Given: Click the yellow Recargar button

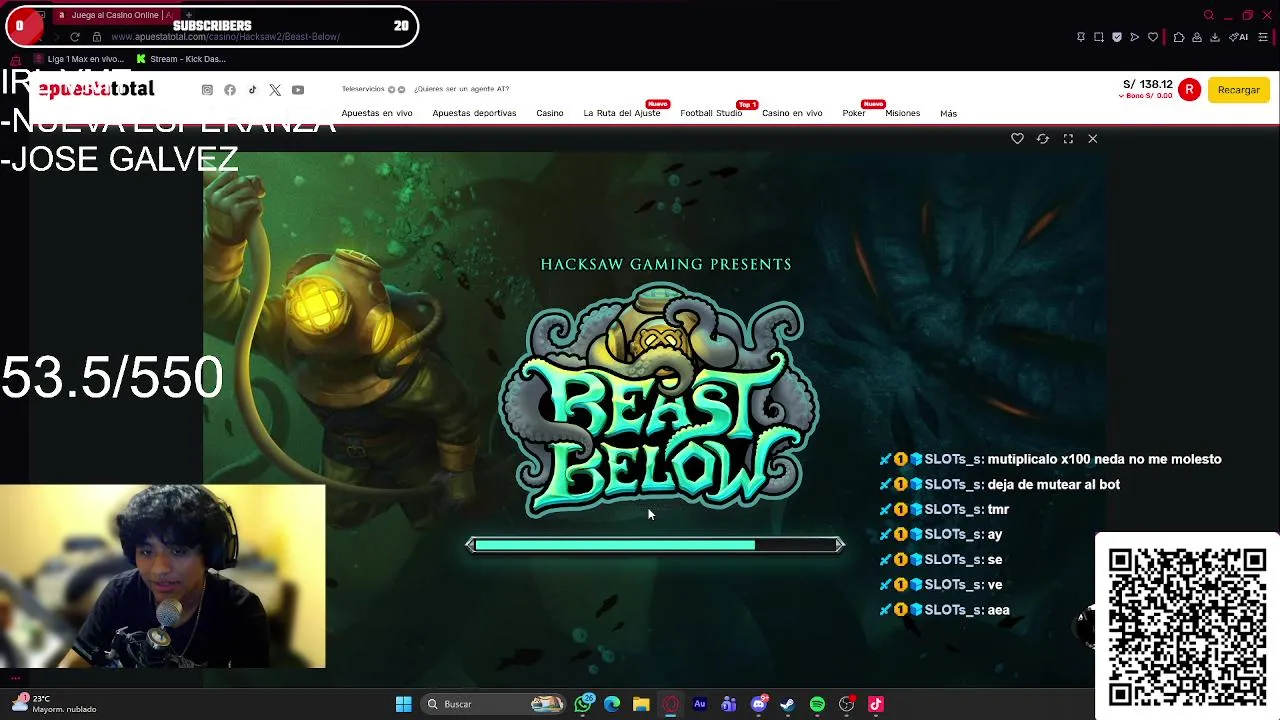Looking at the screenshot, I should (1238, 90).
